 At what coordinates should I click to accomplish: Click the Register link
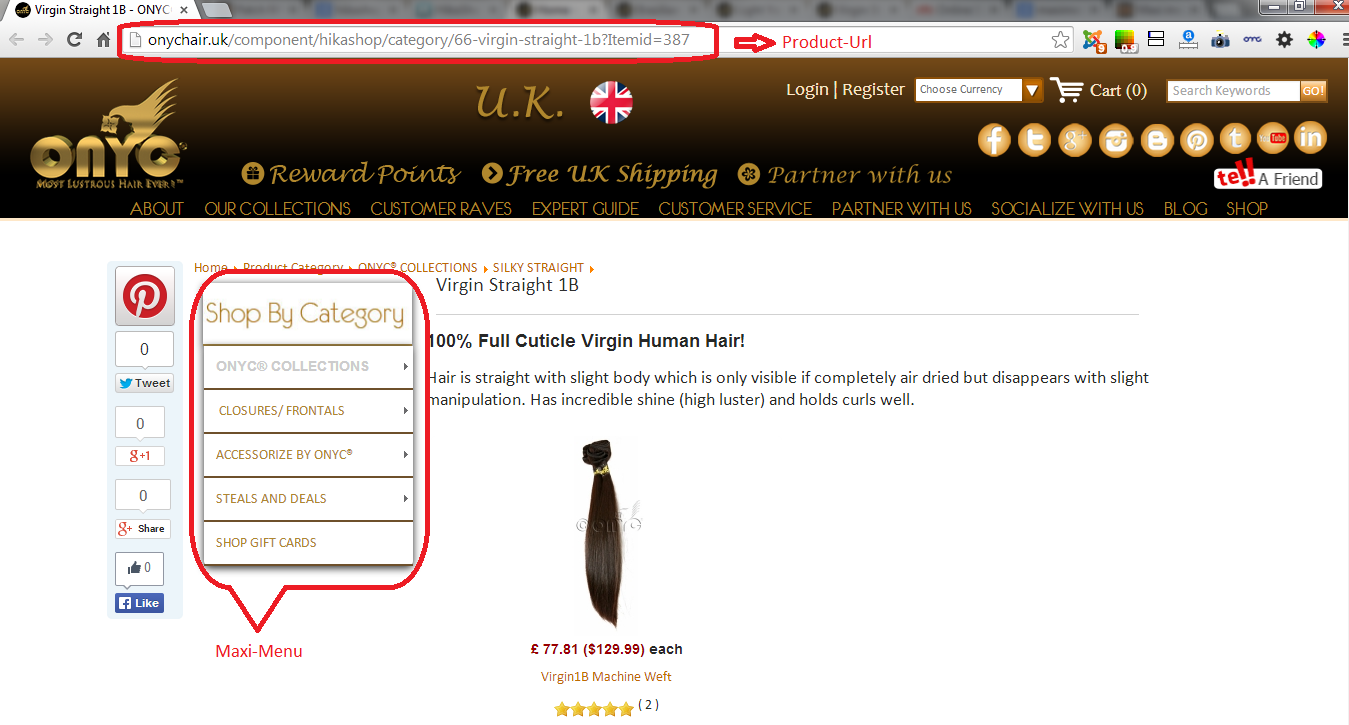point(873,90)
